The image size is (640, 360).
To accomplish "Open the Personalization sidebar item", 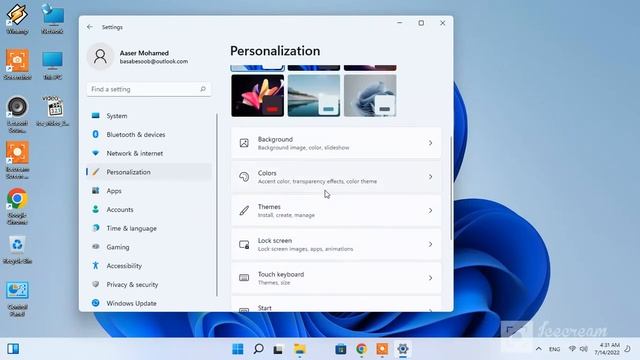I will pos(149,172).
